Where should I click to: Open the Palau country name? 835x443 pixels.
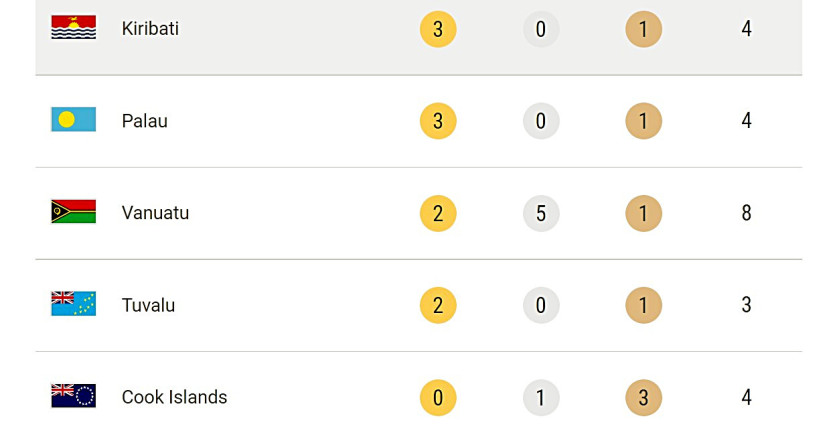(x=145, y=121)
